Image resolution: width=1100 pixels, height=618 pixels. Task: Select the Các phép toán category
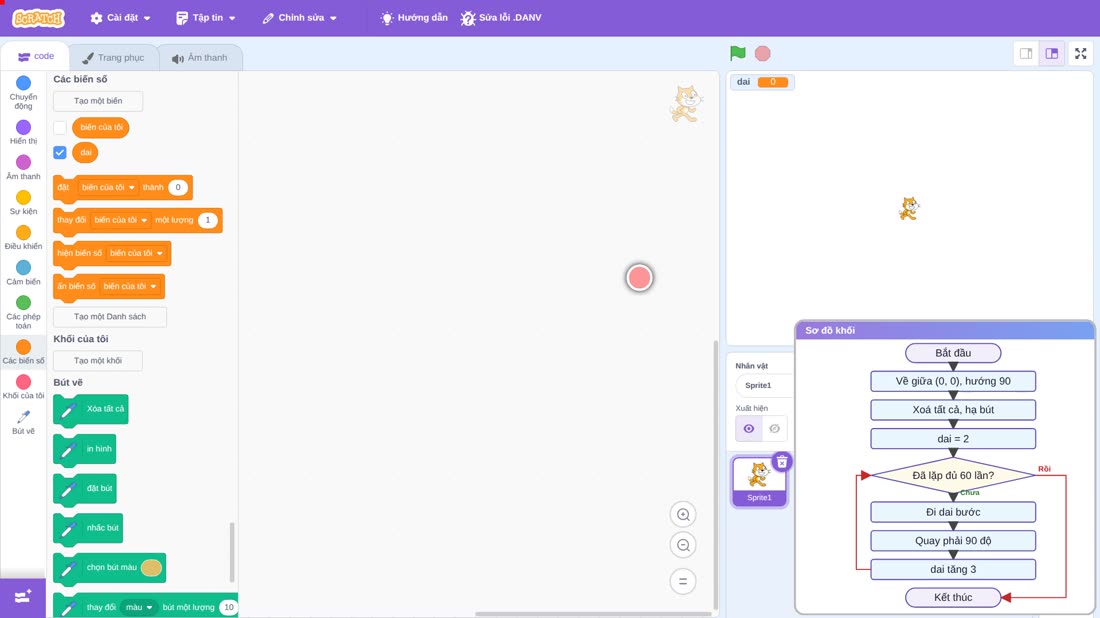[x=23, y=312]
